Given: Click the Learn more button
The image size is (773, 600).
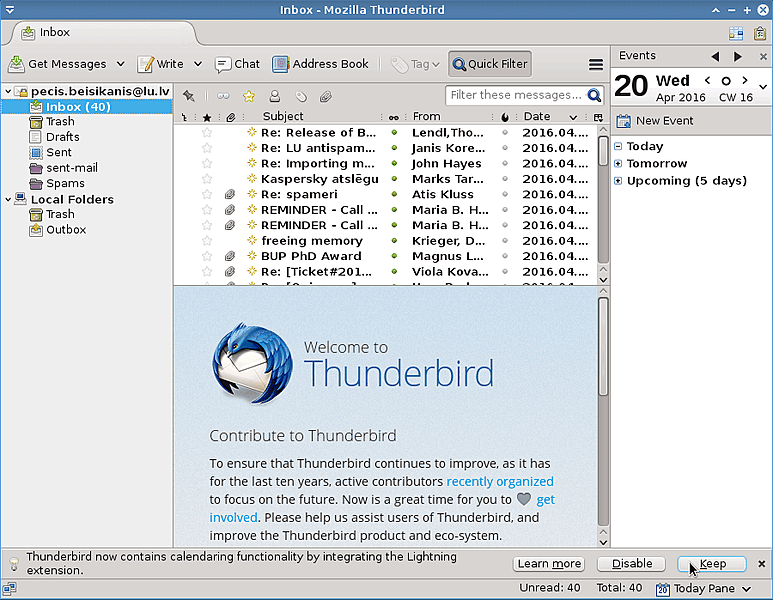Looking at the screenshot, I should 549,564.
